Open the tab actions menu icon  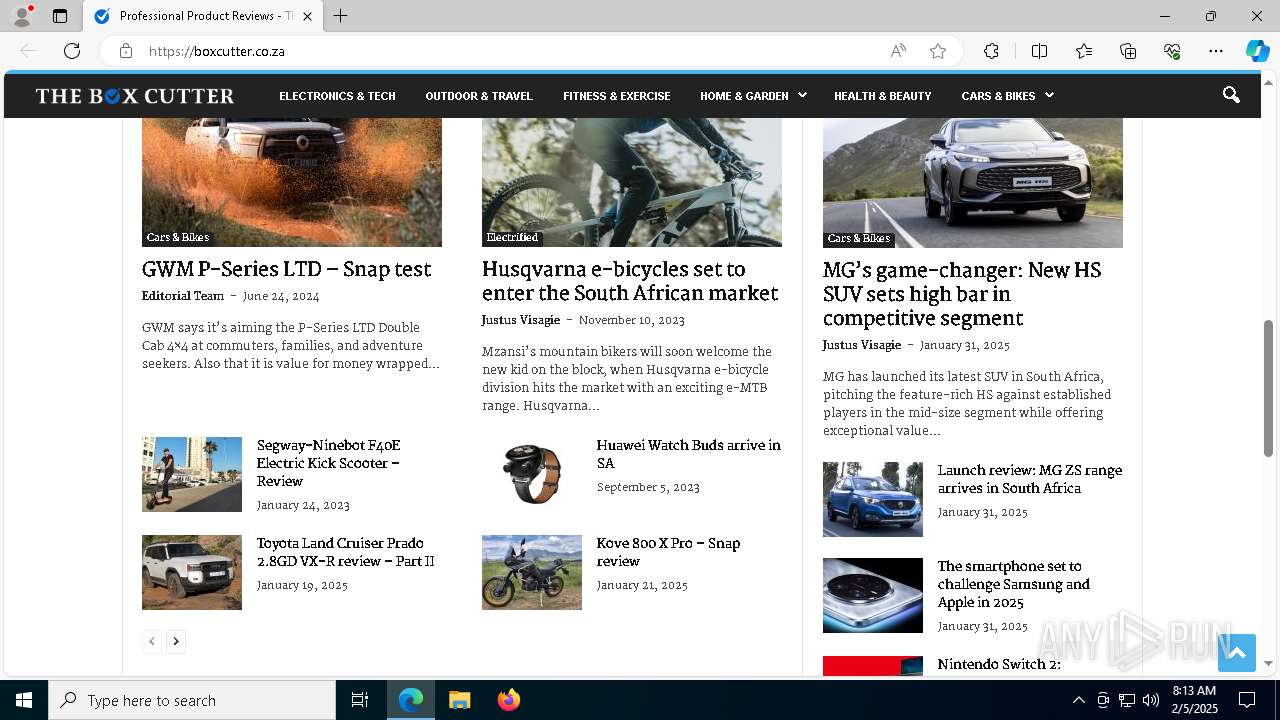click(x=60, y=16)
